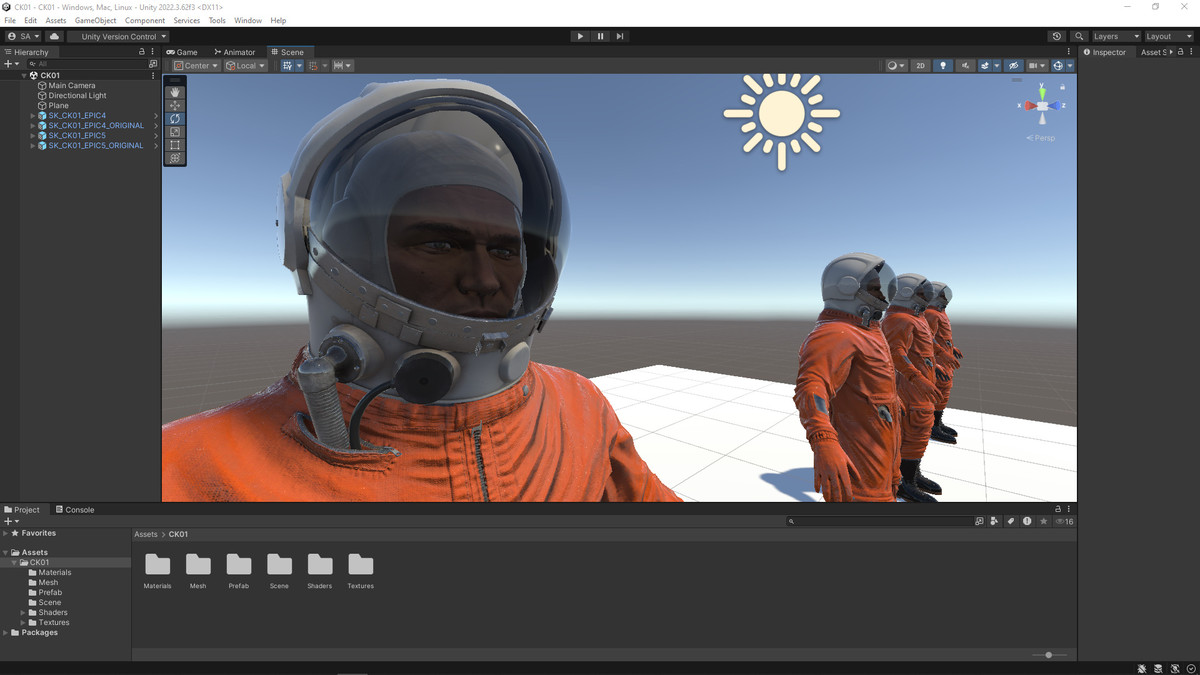The image size is (1200, 675).
Task: Click the Step frame button
Action: (x=620, y=36)
